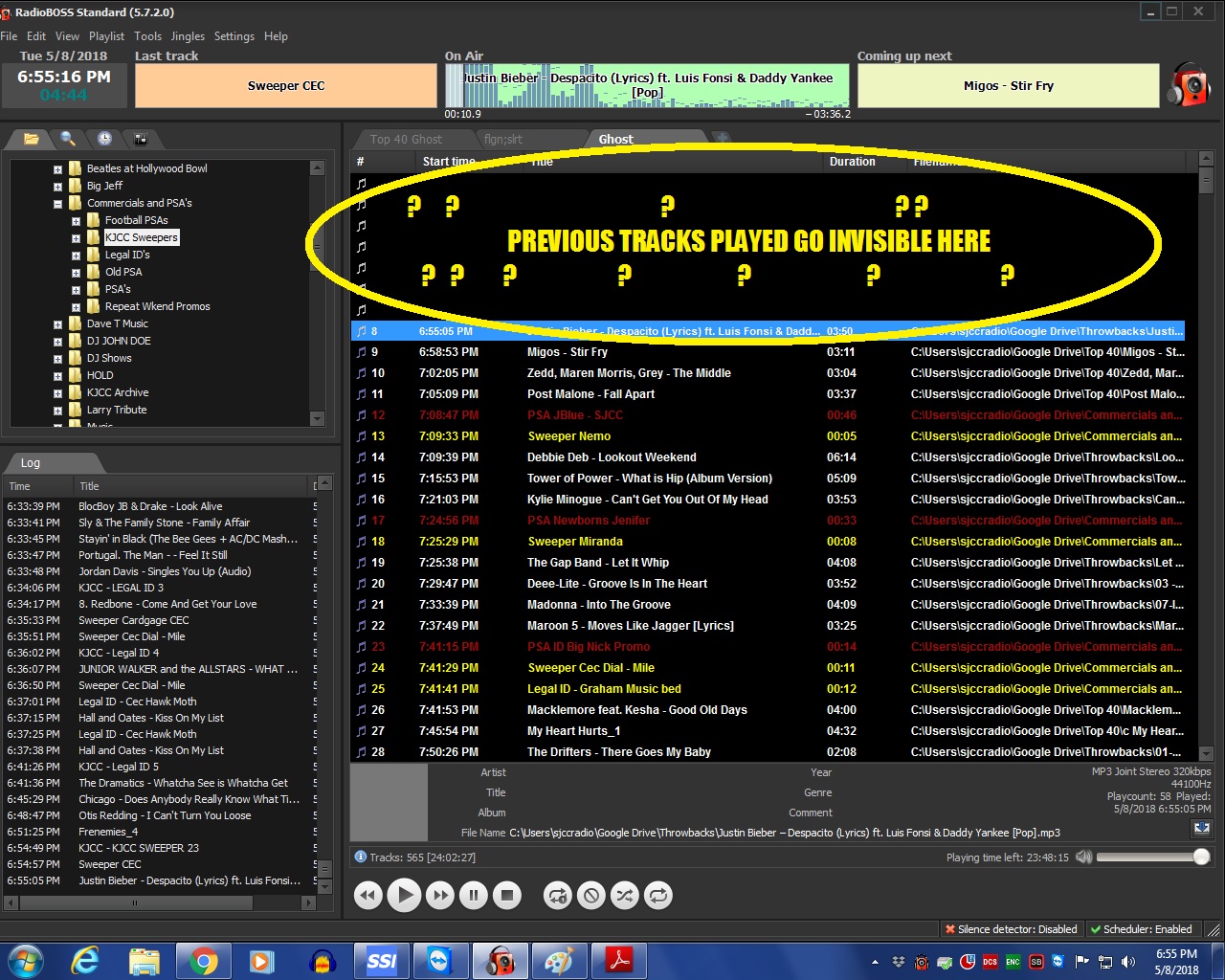Open the Edit menu
Viewport: 1225px width, 980px height.
(36, 36)
